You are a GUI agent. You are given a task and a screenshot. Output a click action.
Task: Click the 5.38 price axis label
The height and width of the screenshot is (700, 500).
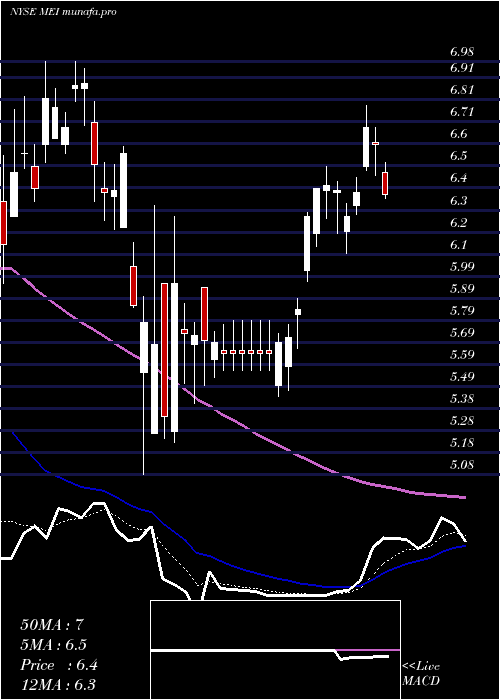pyautogui.click(x=462, y=399)
